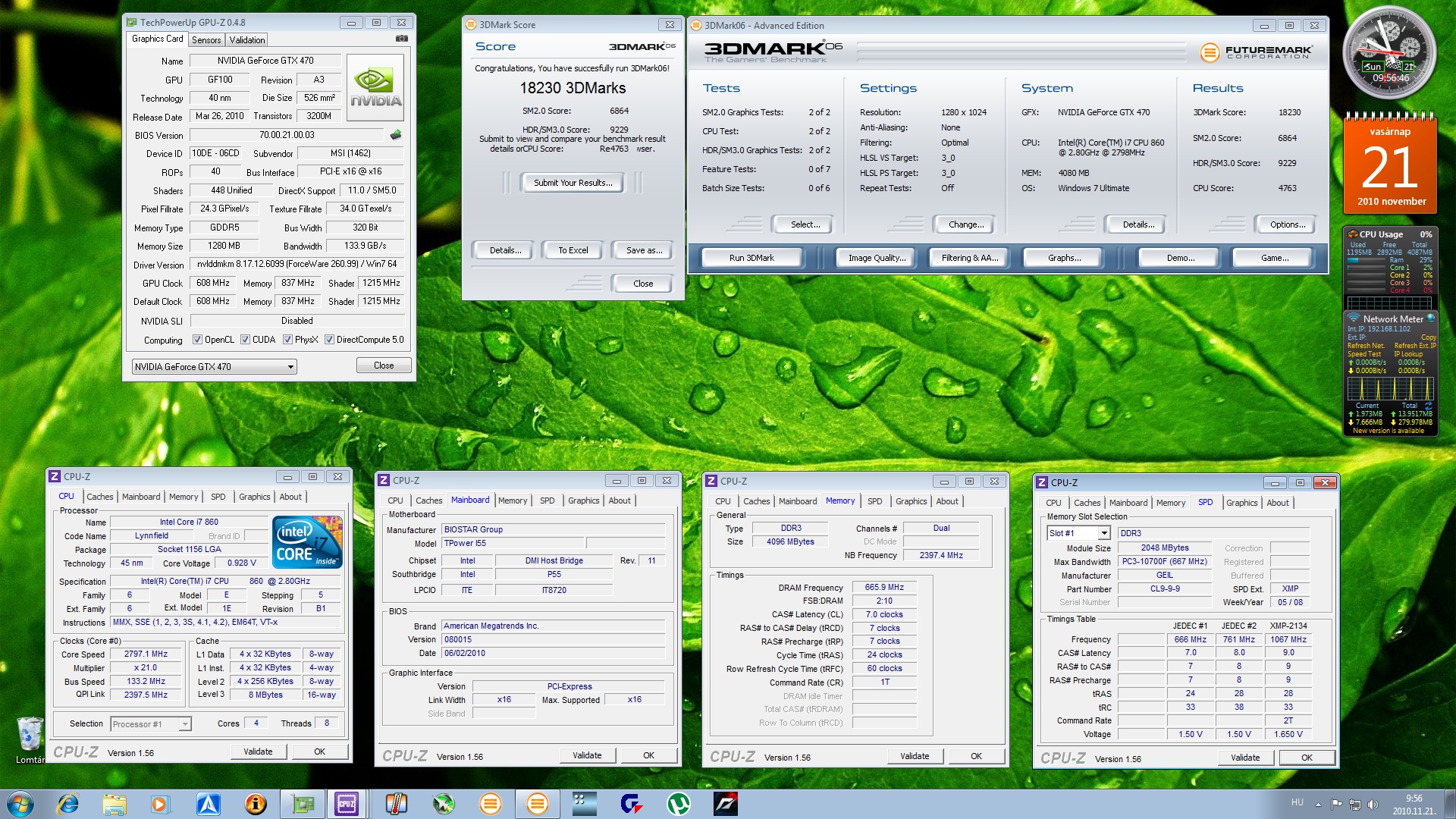The height and width of the screenshot is (819, 1456).
Task: Switch to the Sensors tab in GPU-Z
Action: pos(206,40)
